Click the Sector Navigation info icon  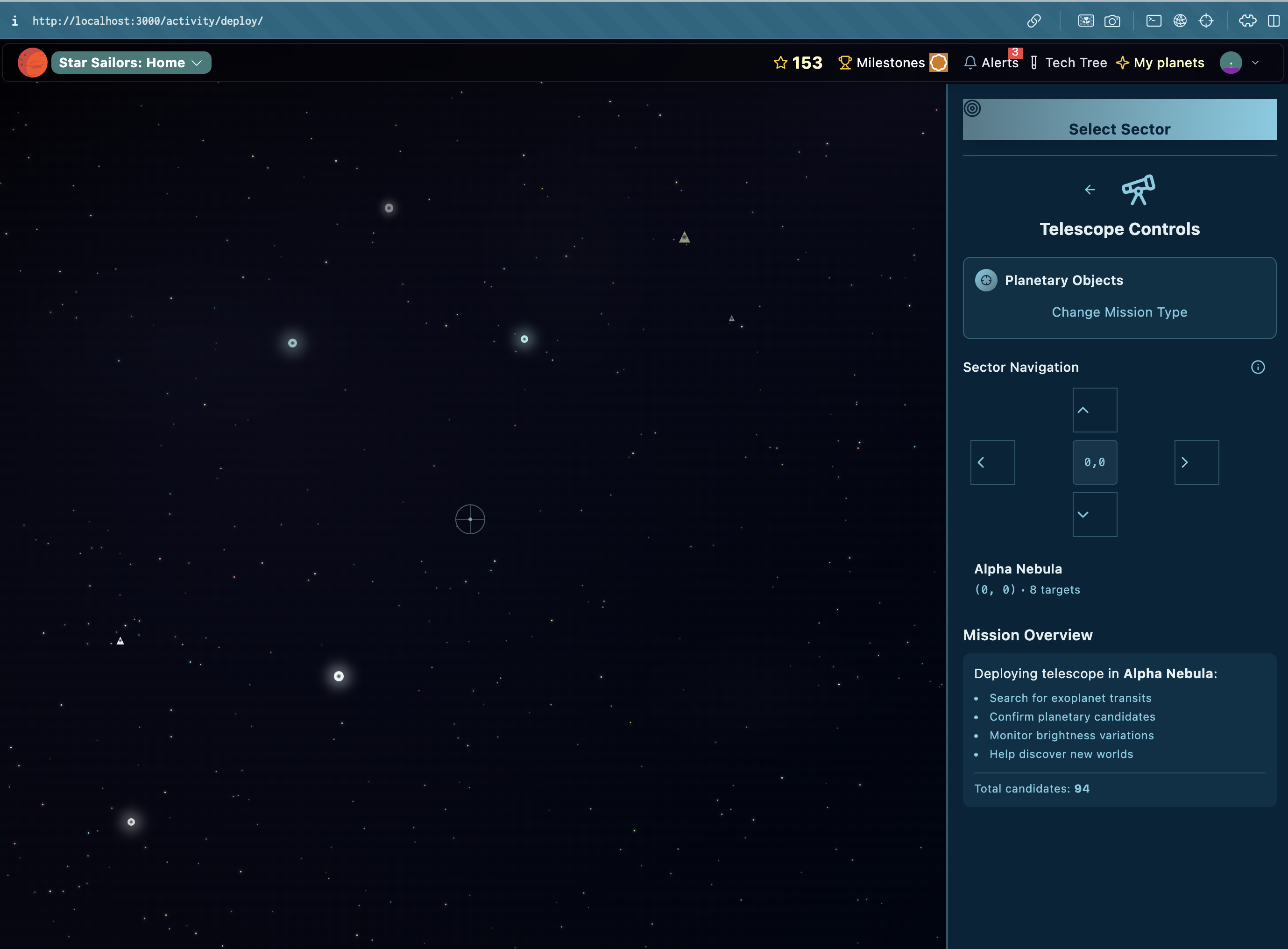click(x=1258, y=367)
